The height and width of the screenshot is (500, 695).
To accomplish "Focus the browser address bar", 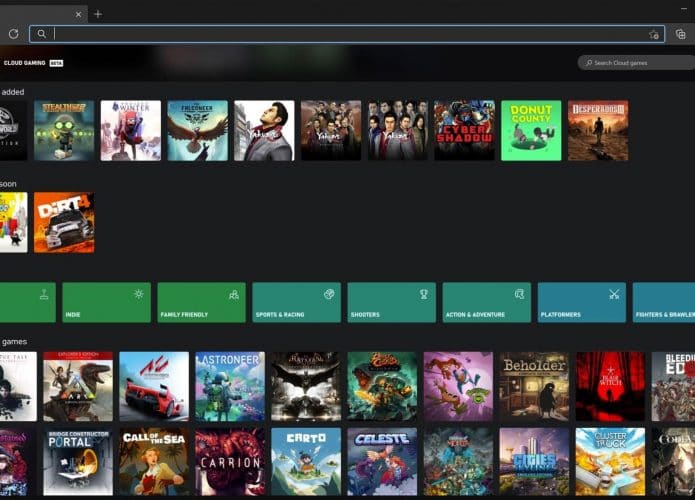I will (x=347, y=34).
